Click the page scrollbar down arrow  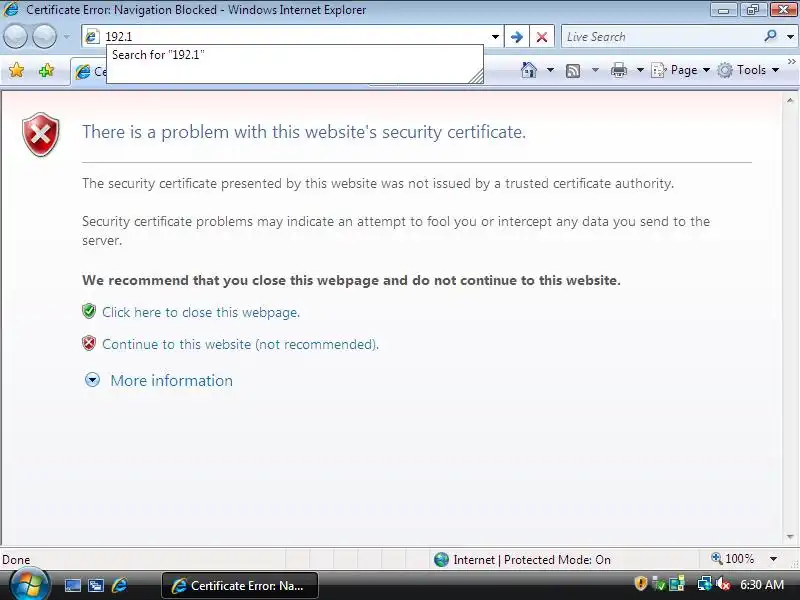[790, 537]
